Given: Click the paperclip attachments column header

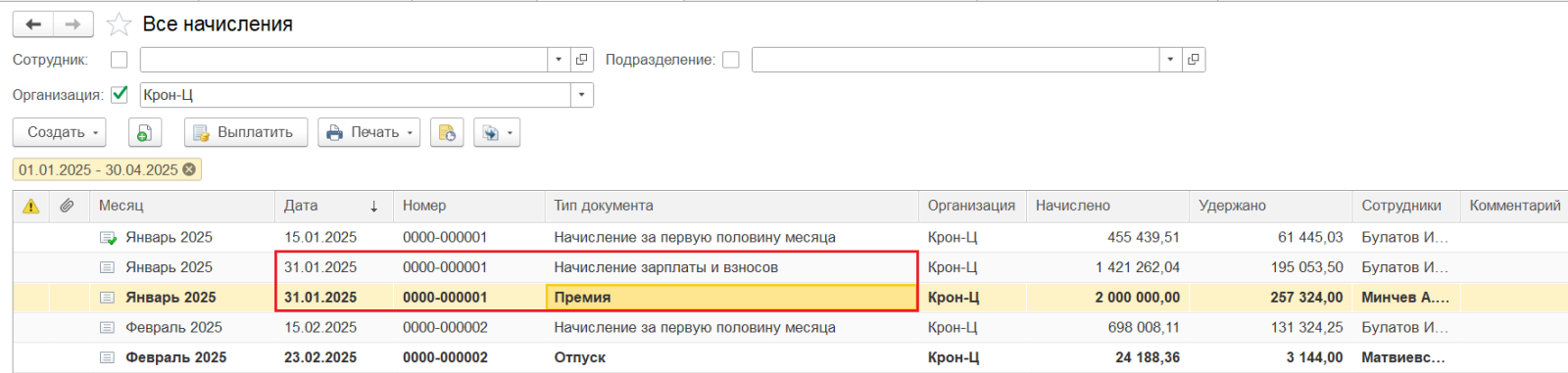Looking at the screenshot, I should (x=67, y=206).
